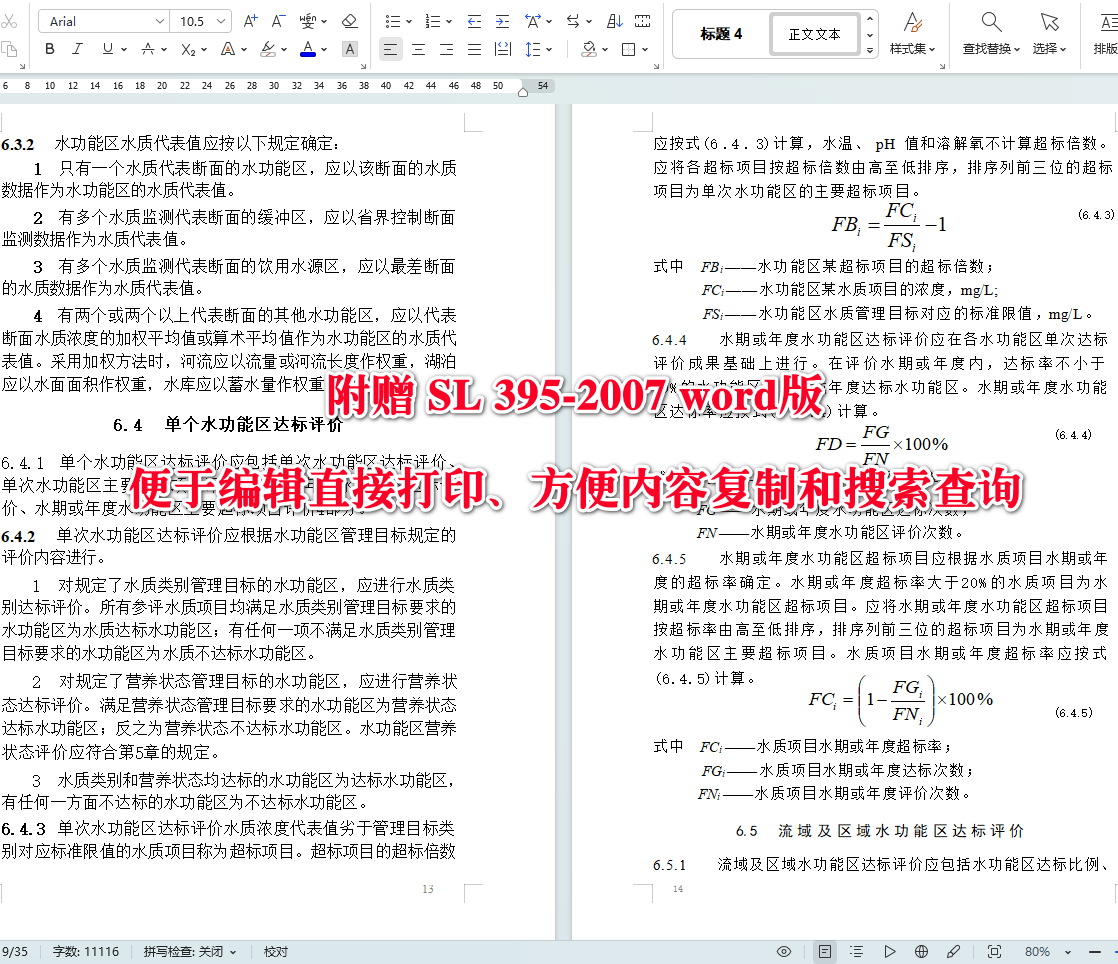
Task: Apply subscript formatting
Action: pos(188,50)
